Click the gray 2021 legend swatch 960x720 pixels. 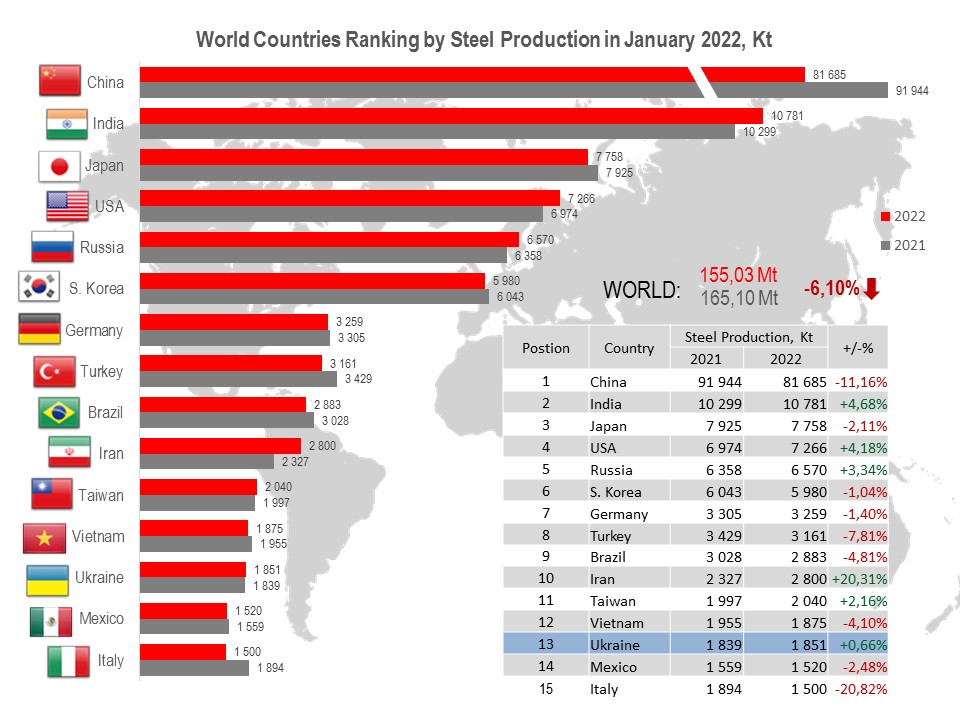pyautogui.click(x=885, y=246)
